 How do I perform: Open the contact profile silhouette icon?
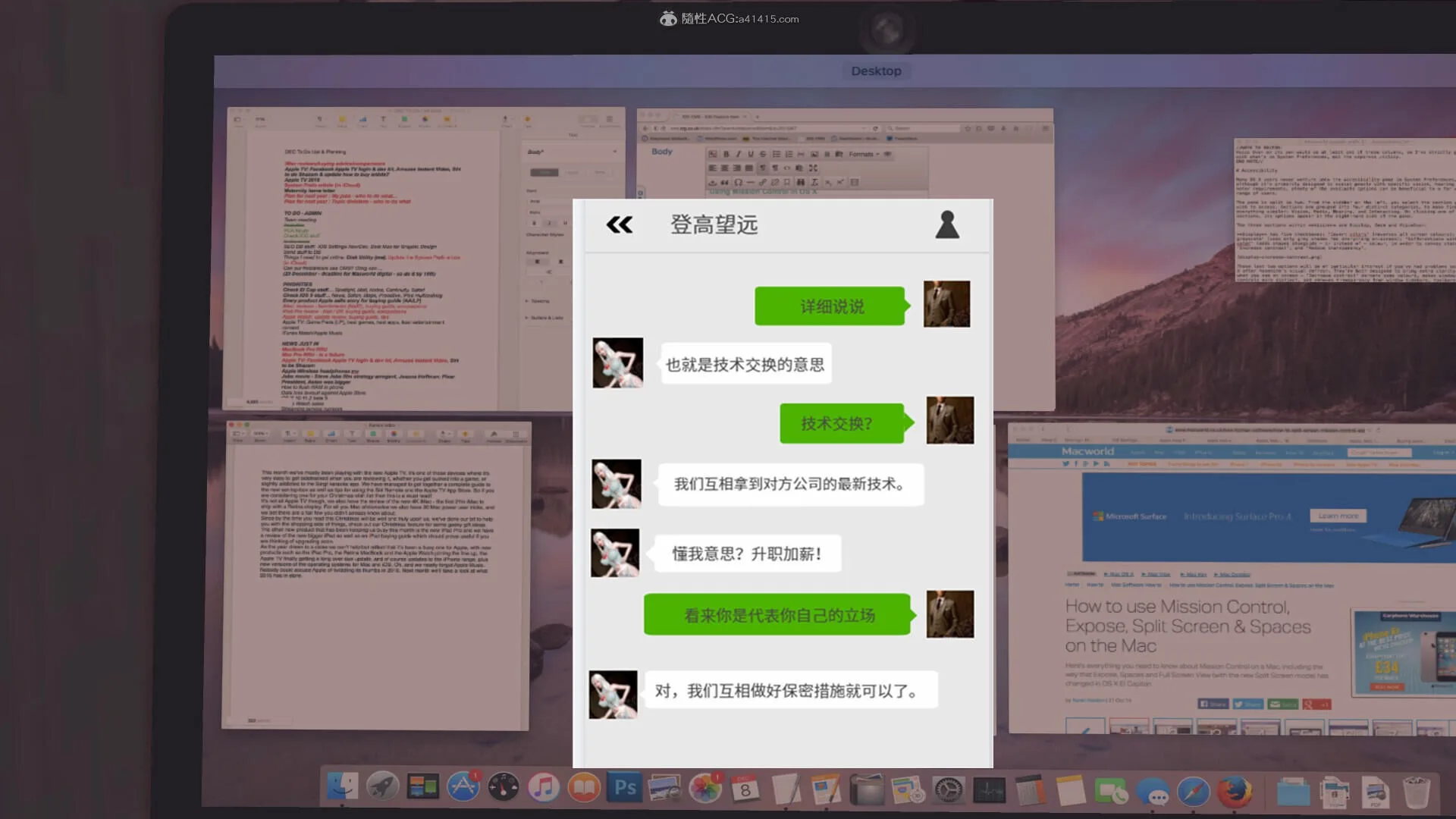[x=947, y=224]
